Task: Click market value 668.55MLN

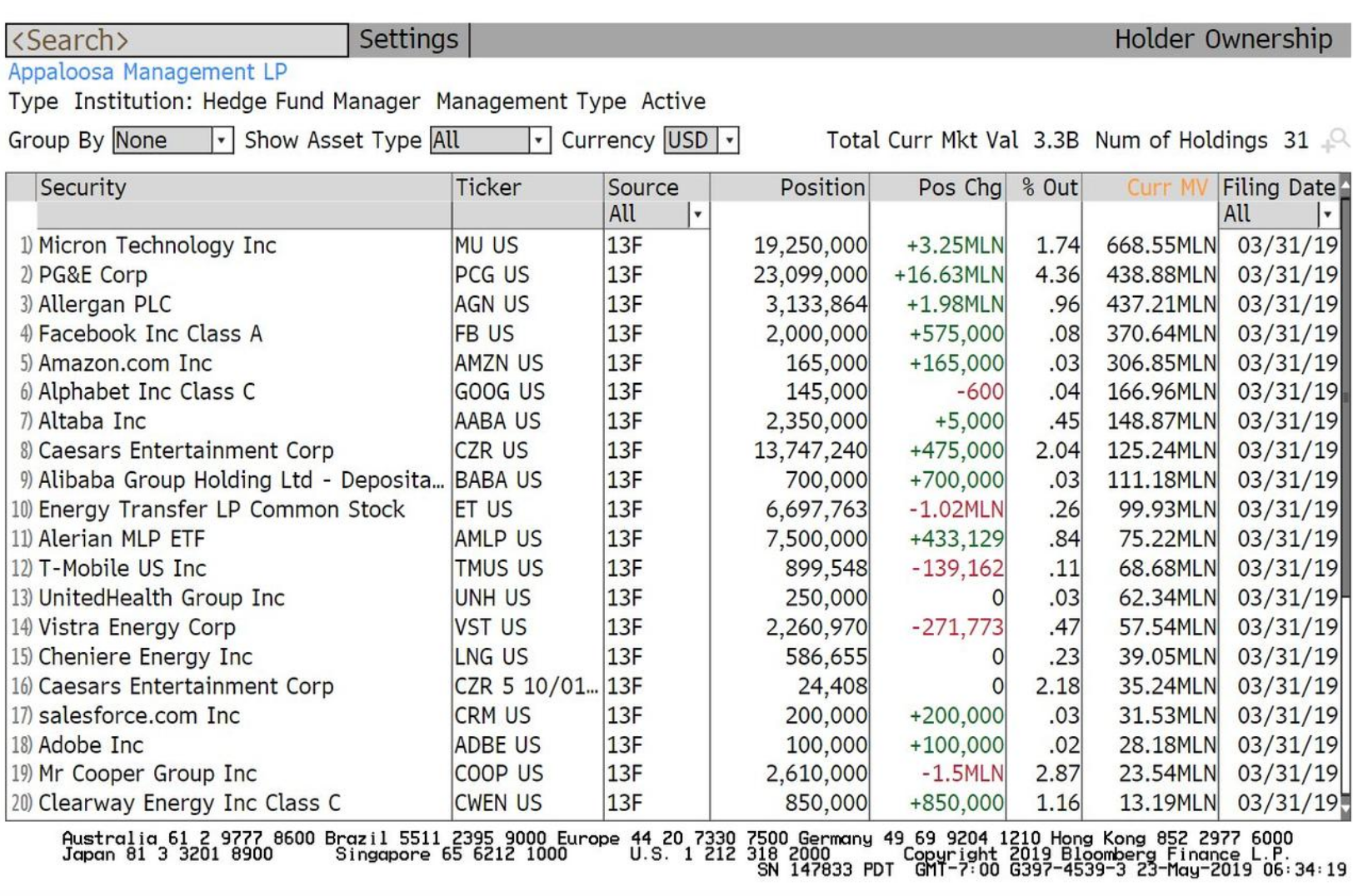Action: tap(1161, 246)
